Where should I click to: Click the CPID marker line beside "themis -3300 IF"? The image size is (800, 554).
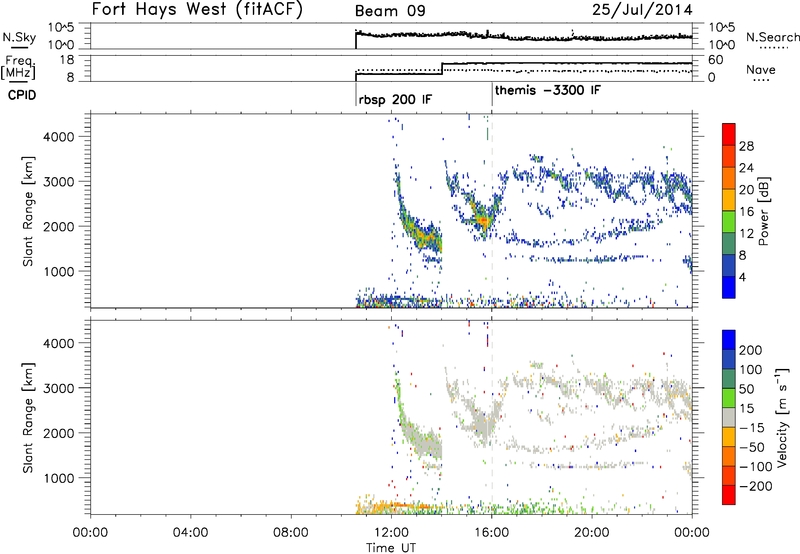click(492, 95)
